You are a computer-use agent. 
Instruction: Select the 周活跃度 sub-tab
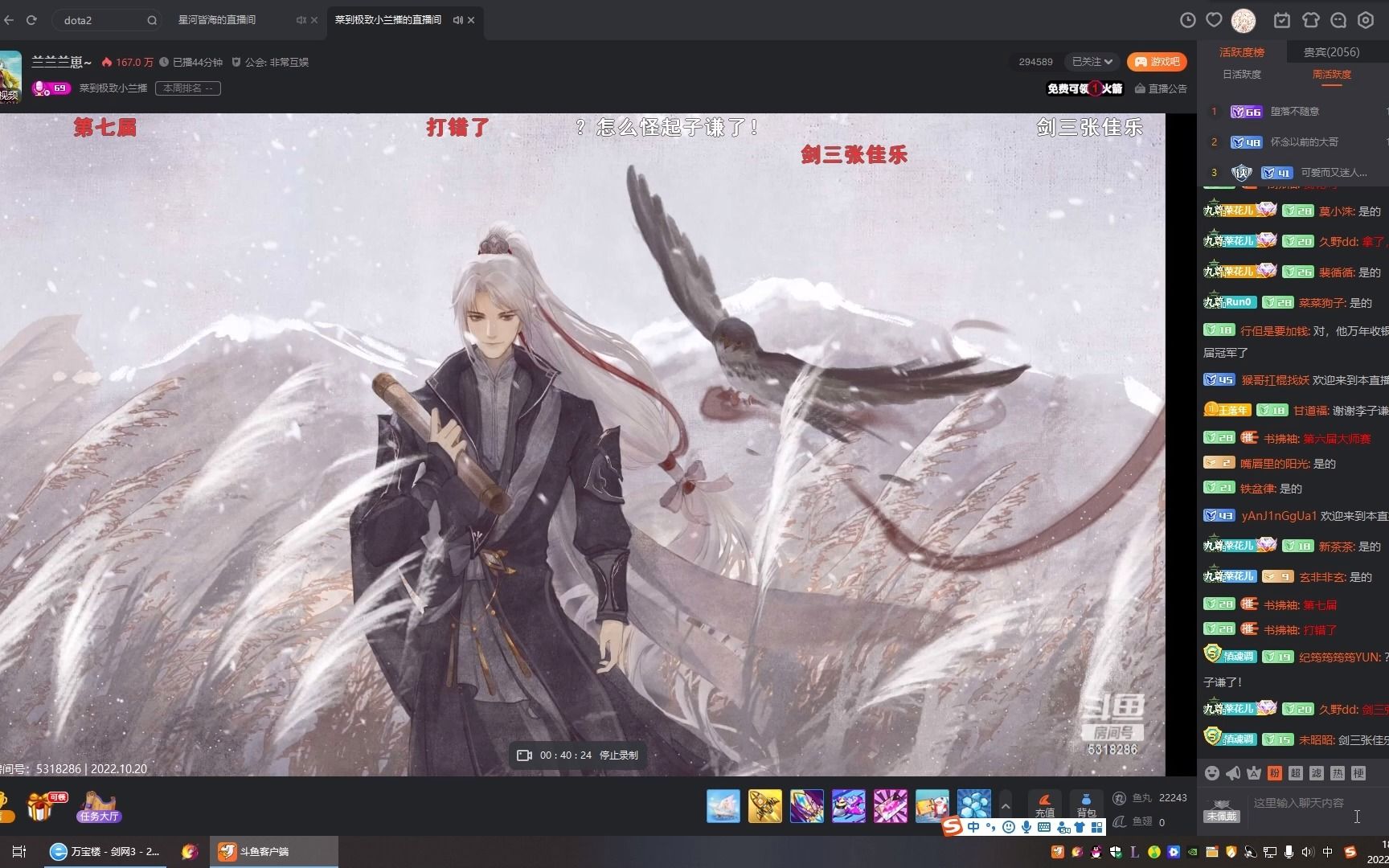click(1332, 74)
